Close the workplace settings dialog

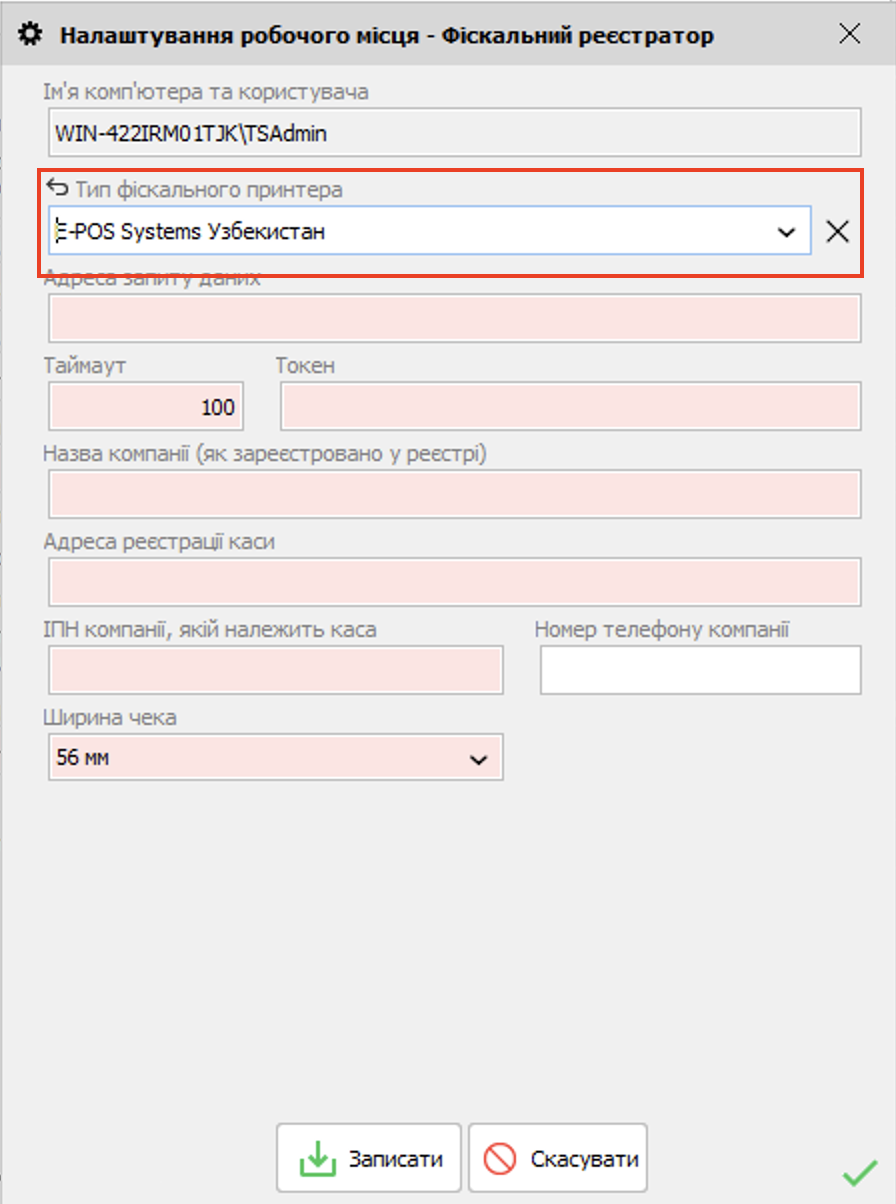click(849, 33)
